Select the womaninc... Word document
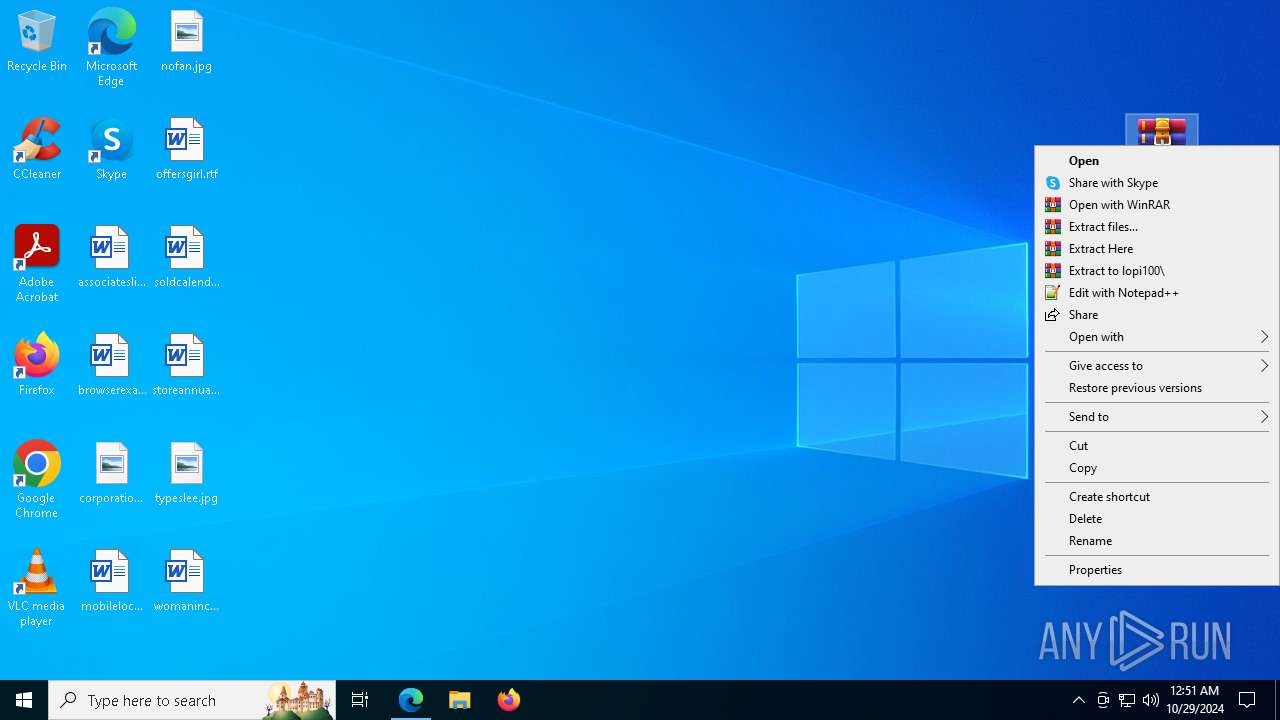 coord(186,582)
